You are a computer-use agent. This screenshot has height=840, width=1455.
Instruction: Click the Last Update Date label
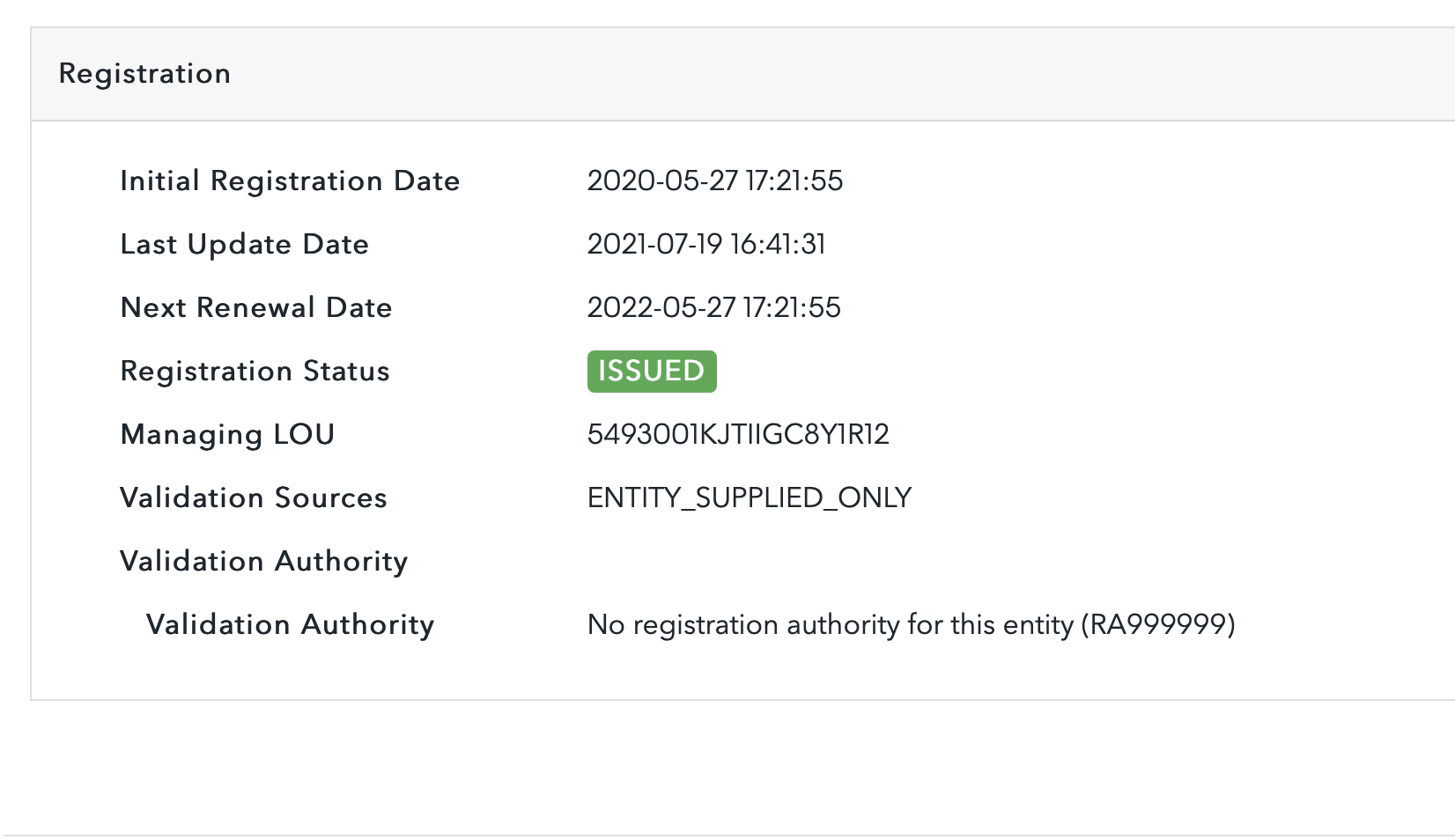(244, 245)
